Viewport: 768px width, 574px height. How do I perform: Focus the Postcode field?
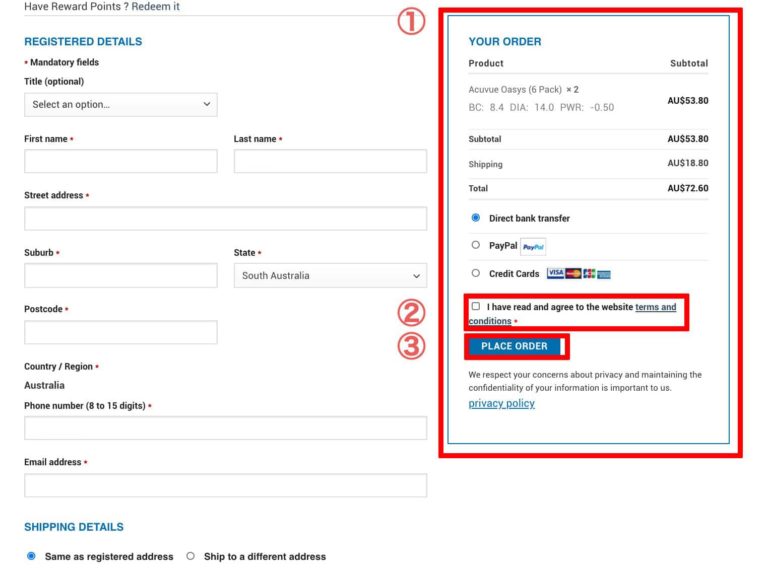[x=120, y=332]
